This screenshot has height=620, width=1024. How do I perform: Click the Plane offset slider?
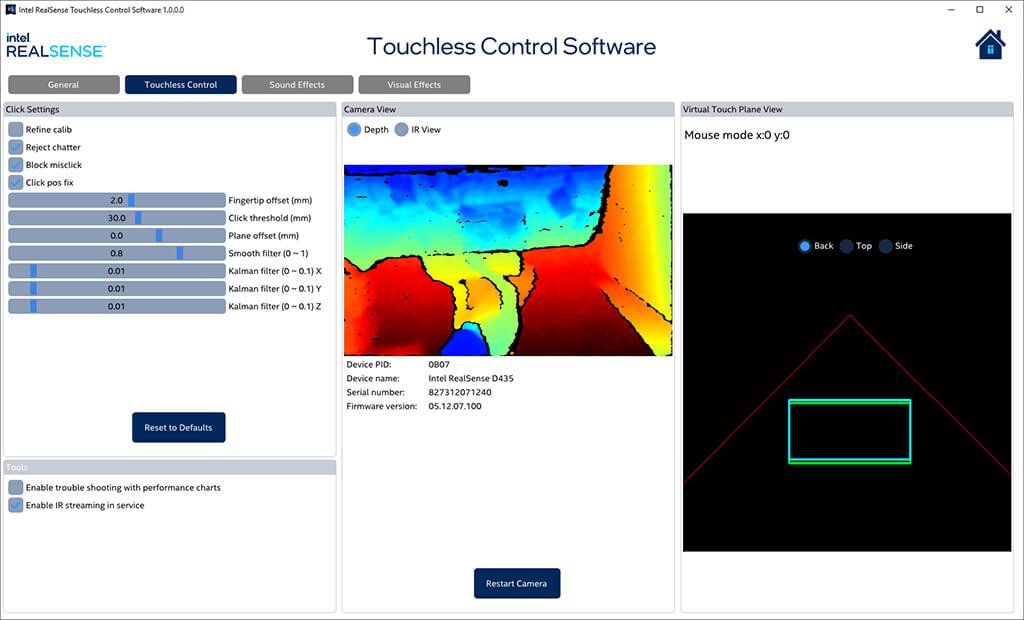click(117, 235)
